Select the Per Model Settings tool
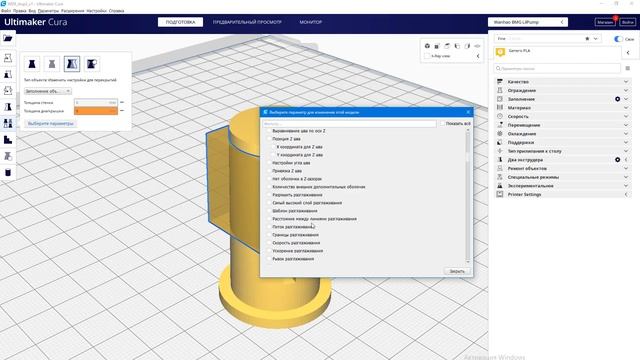 tap(8, 123)
